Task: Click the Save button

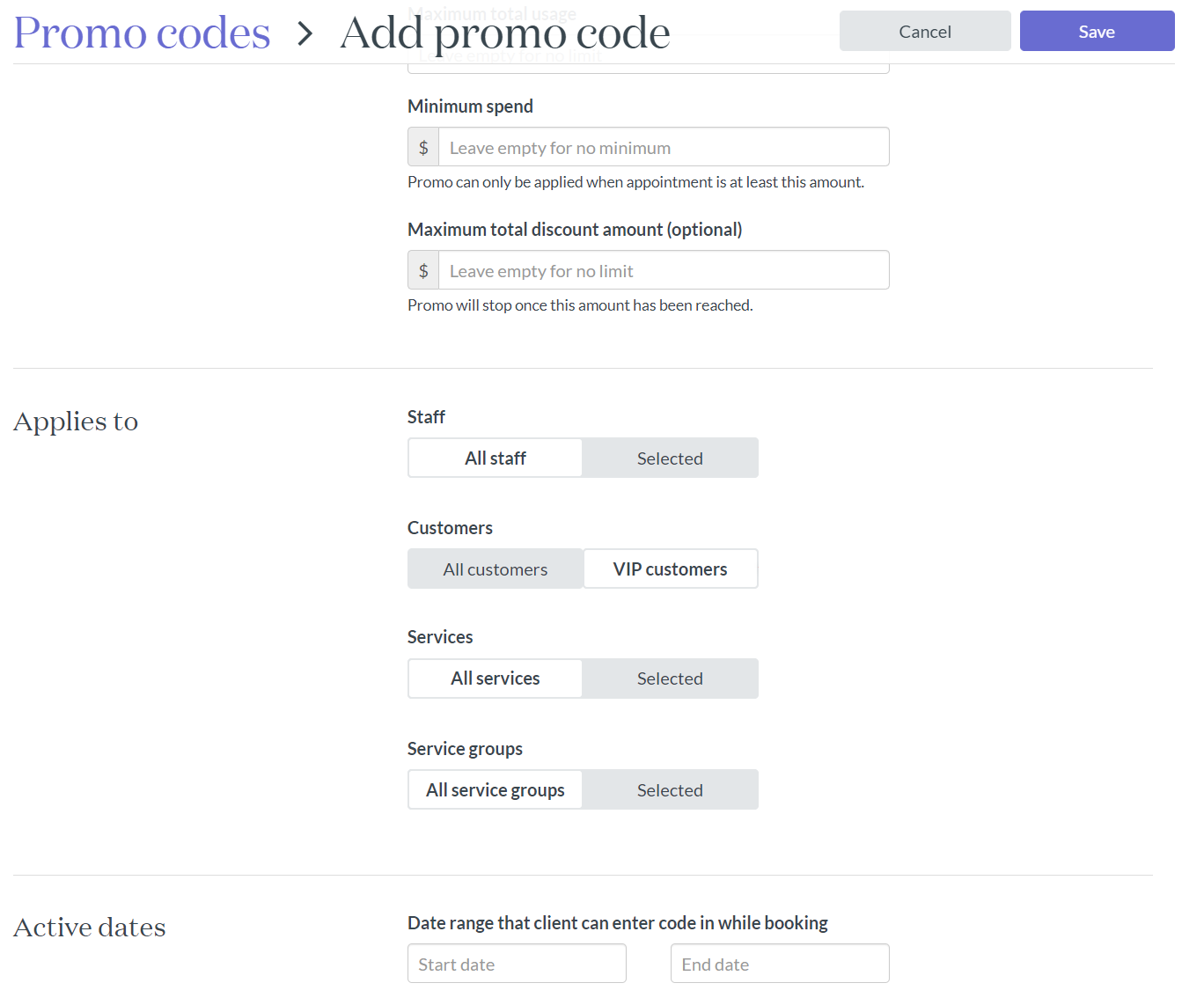Action: (x=1096, y=31)
